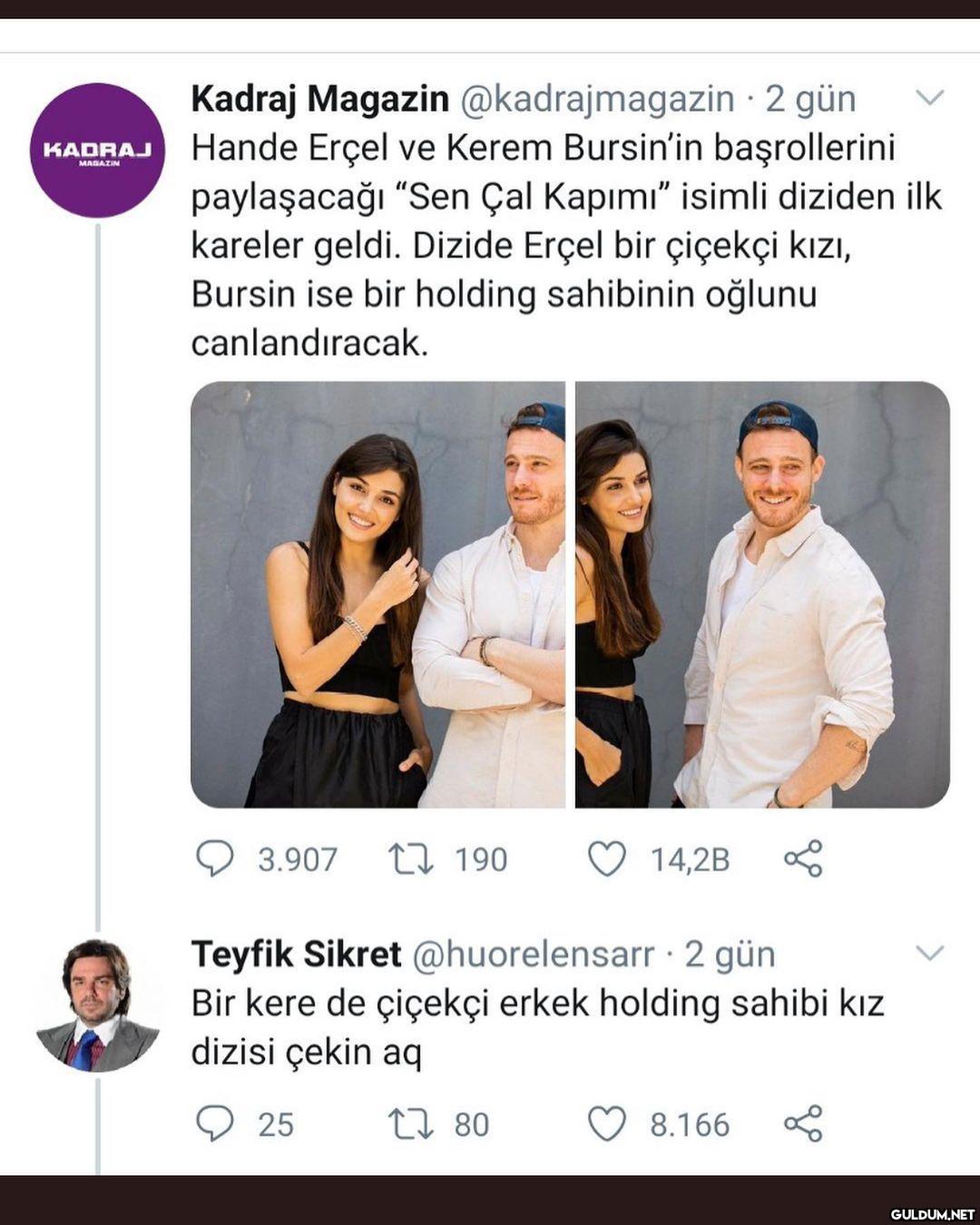This screenshot has width=980, height=1225.
Task: Open the Kadraj Magazin purple profile avatar
Action: (x=98, y=151)
